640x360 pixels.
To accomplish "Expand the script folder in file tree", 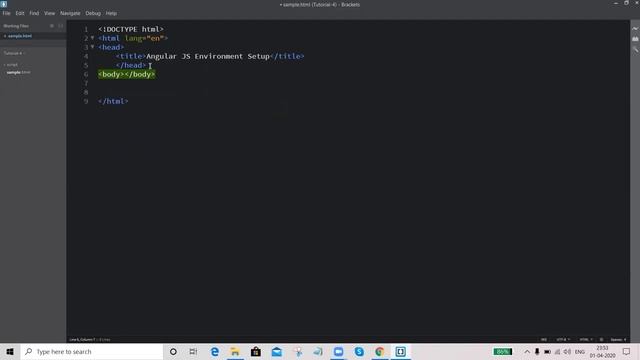I will pos(11,64).
